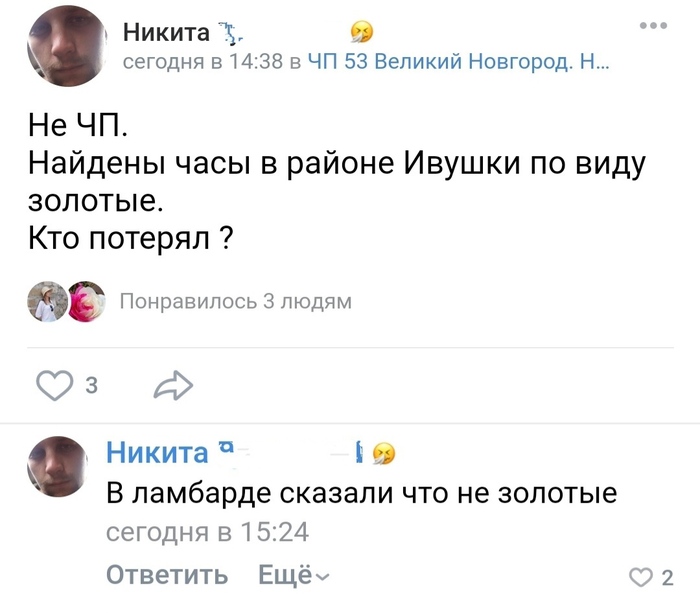Screen dimensions: 700x613
Task: Open the comment timestamp сегодня в 15:24
Action: pyautogui.click(x=207, y=532)
